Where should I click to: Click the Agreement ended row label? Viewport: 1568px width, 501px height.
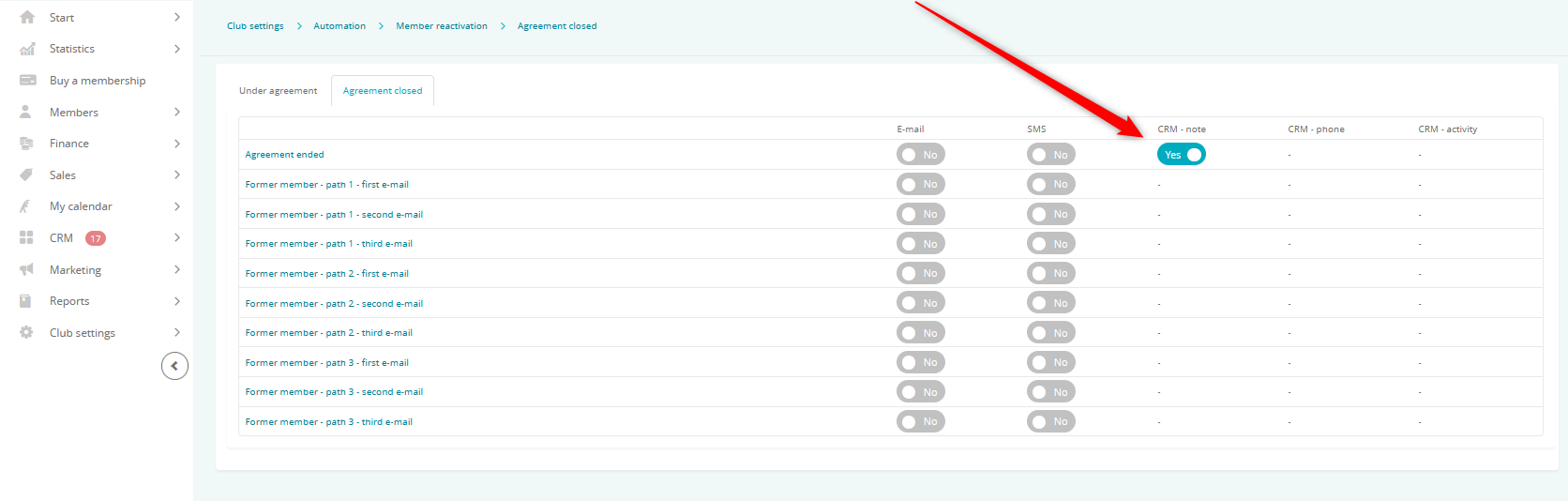point(285,155)
